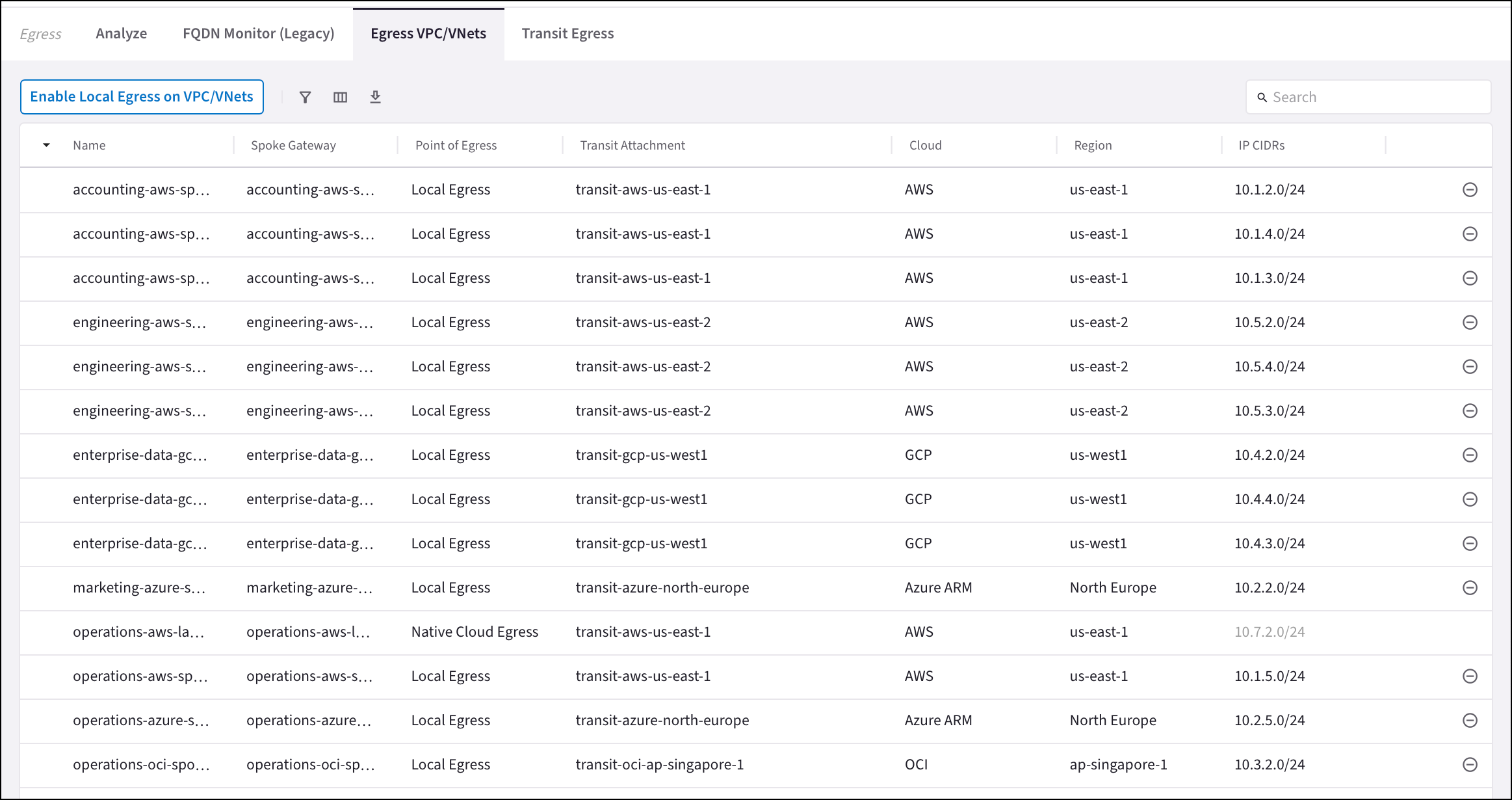This screenshot has width=1512, height=800.
Task: Click the download export icon
Action: point(375,96)
